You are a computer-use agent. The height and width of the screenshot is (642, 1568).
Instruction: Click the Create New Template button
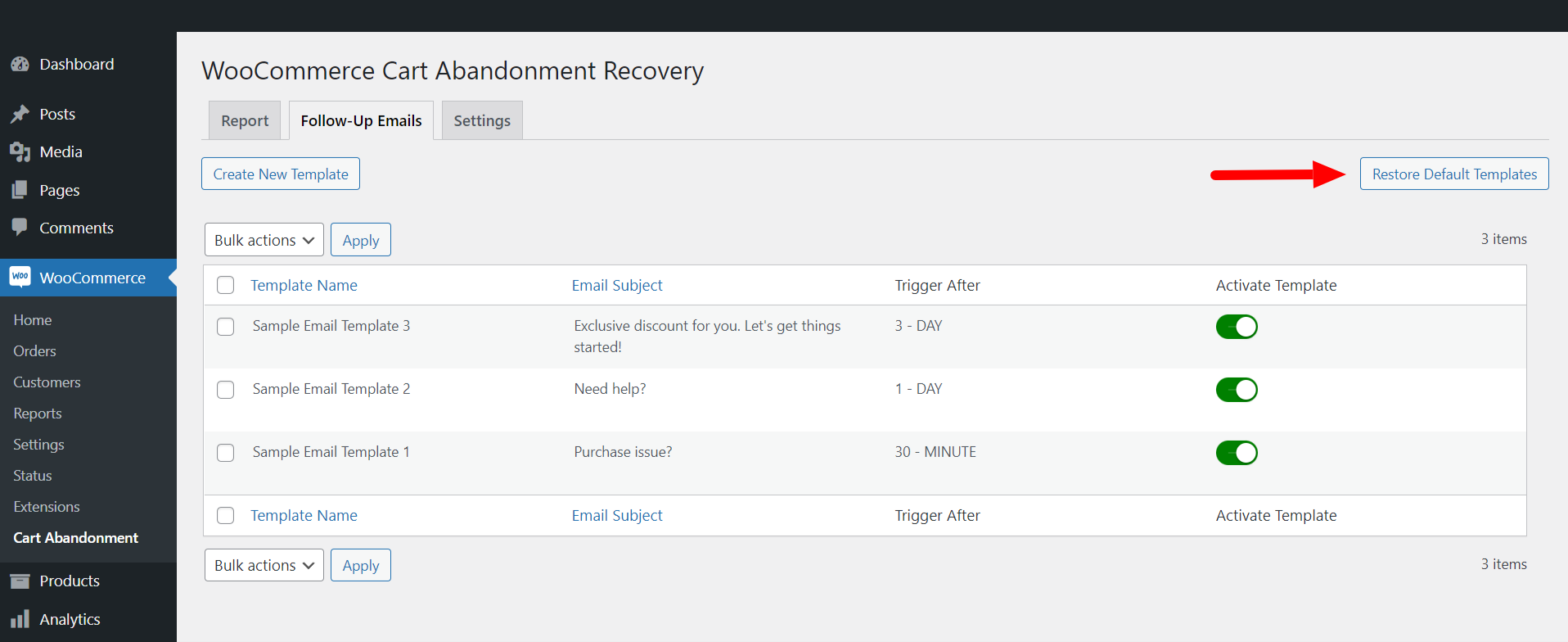tap(281, 174)
